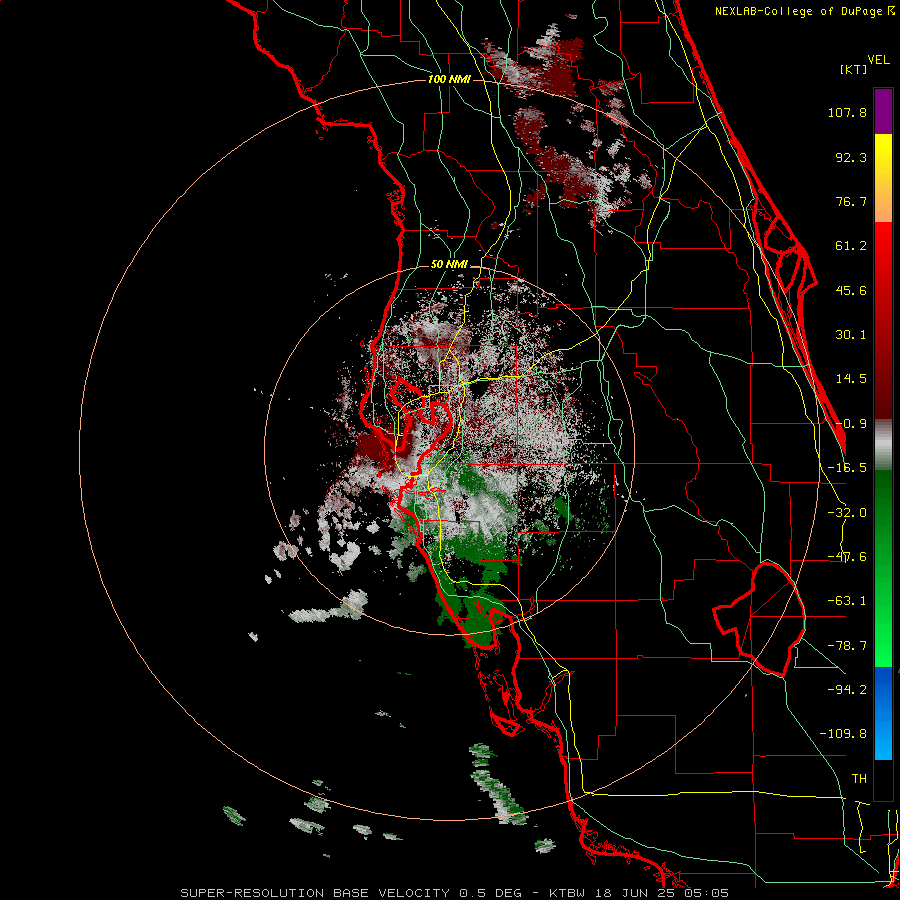Image resolution: width=900 pixels, height=900 pixels.
Task: Click the blue segment of the color bar
Action: tap(883, 712)
